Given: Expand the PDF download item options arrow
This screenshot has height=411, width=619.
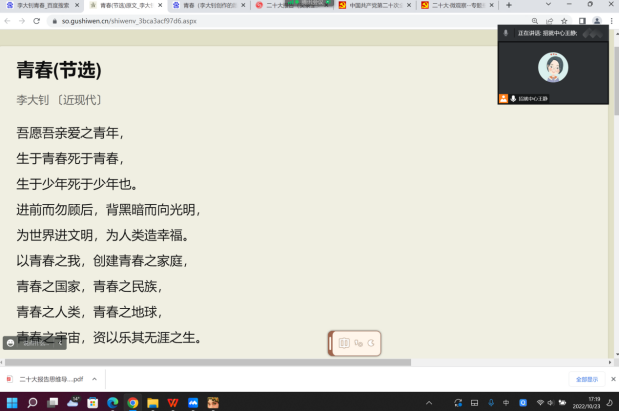Looking at the screenshot, I should 94,380.
